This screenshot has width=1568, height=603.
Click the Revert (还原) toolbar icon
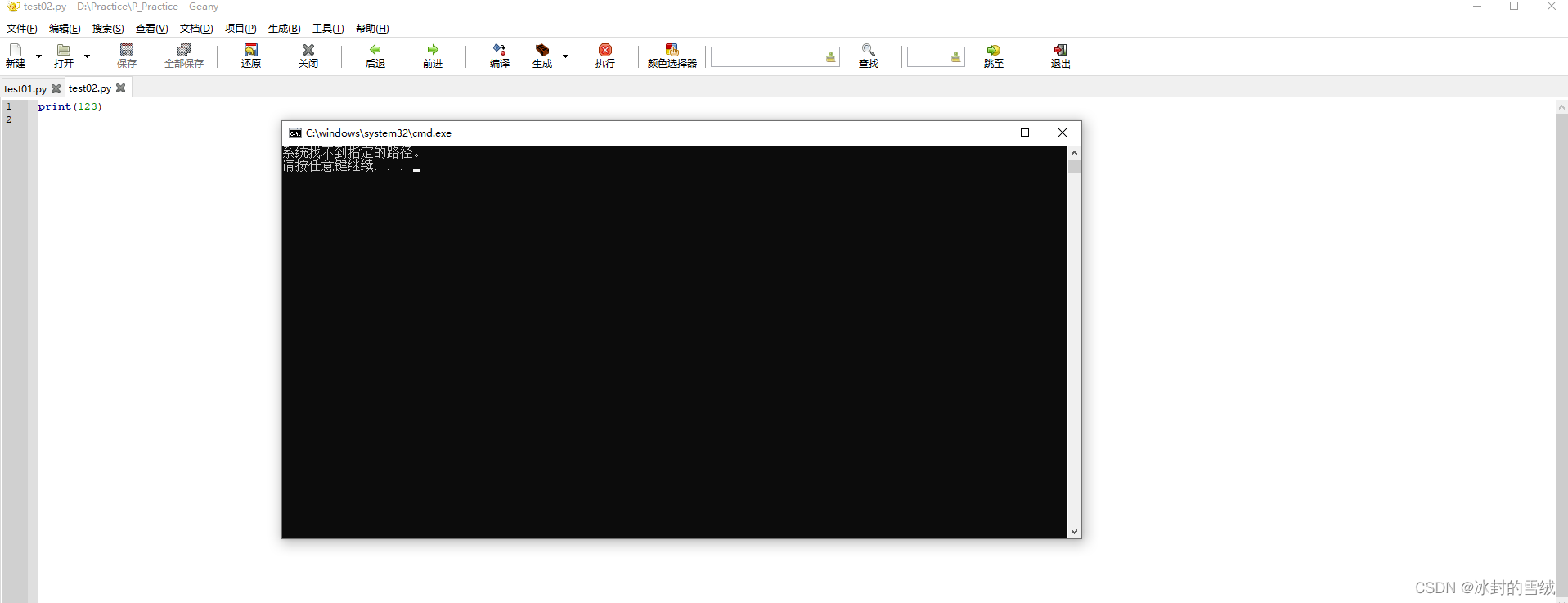pos(251,50)
